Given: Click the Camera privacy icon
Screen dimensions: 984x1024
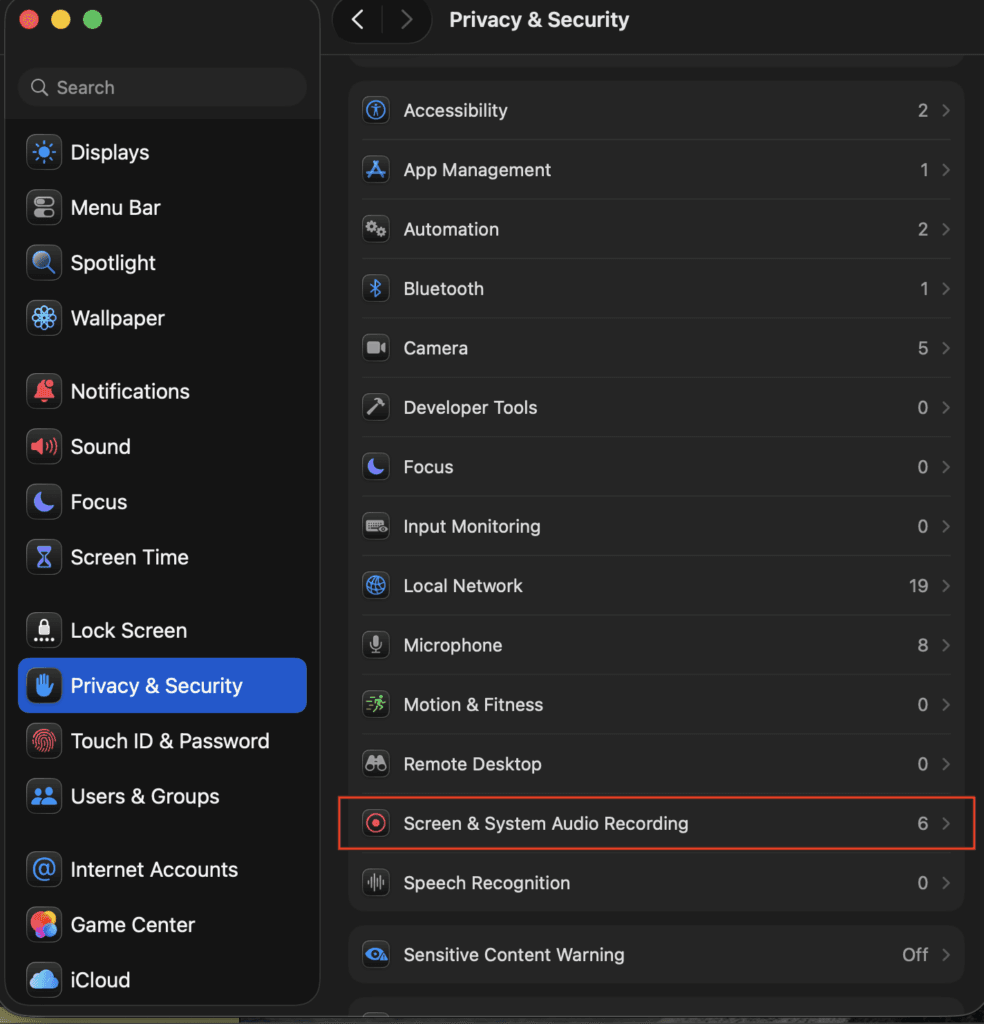Looking at the screenshot, I should (376, 348).
